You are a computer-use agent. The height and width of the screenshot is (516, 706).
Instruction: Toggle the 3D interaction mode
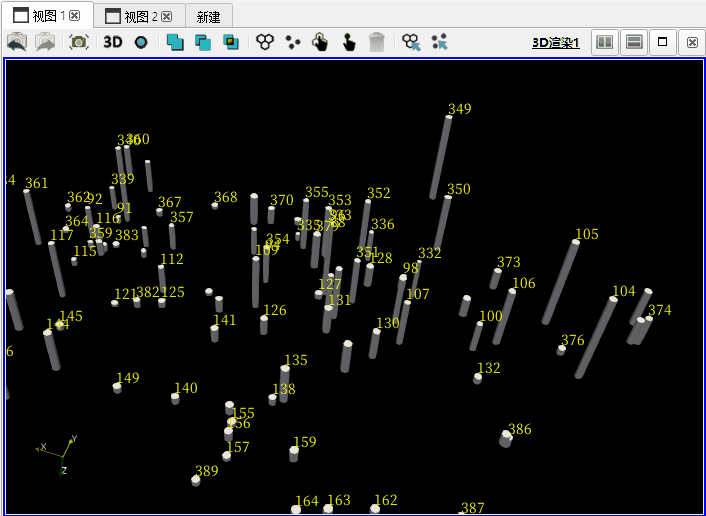tap(113, 42)
